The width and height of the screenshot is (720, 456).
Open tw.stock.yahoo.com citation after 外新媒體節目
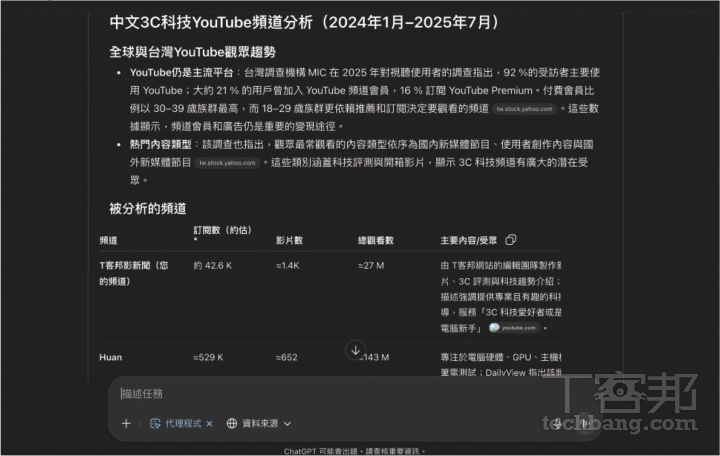pyautogui.click(x=227, y=163)
